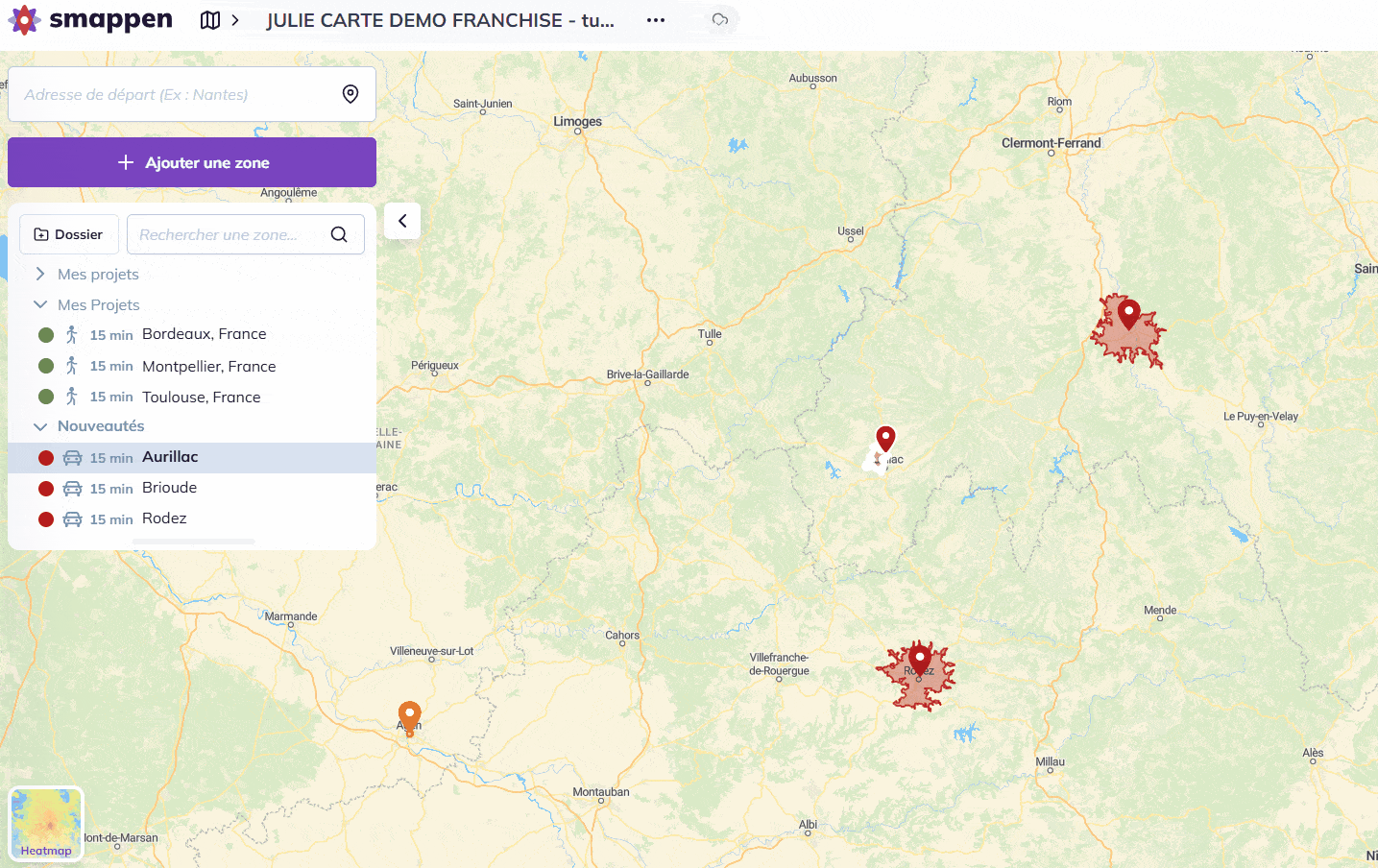The height and width of the screenshot is (868, 1378).
Task: Select Toulouse, France zone
Action: point(201,398)
